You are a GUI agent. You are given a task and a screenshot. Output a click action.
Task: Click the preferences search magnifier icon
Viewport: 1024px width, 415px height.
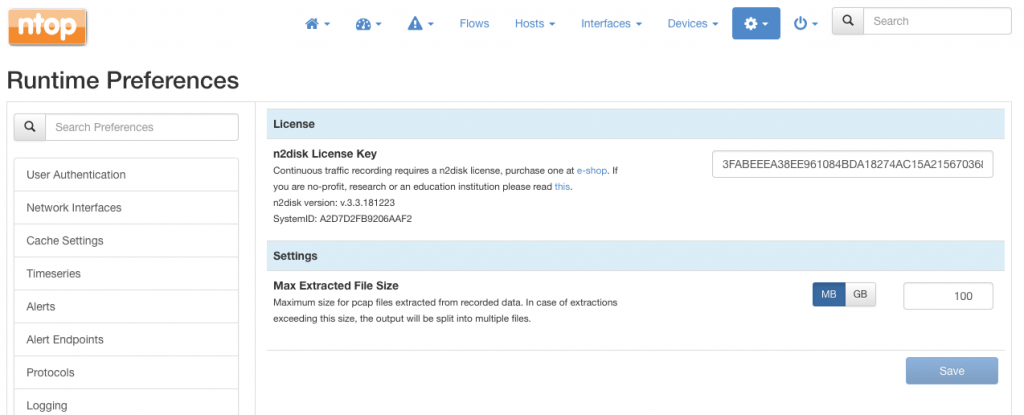pyautogui.click(x=30, y=127)
